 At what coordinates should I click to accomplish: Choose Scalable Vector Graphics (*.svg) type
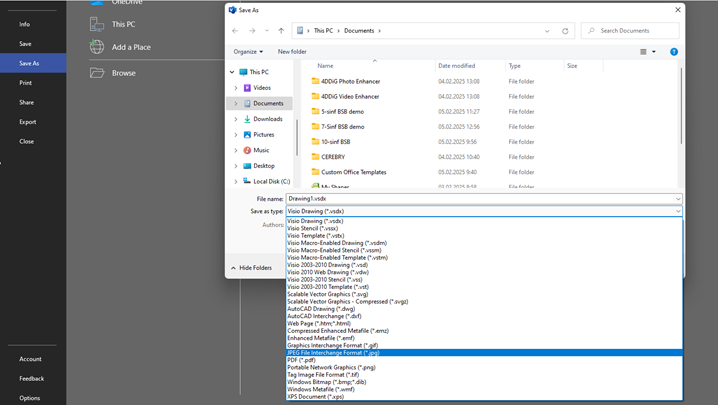(484, 294)
